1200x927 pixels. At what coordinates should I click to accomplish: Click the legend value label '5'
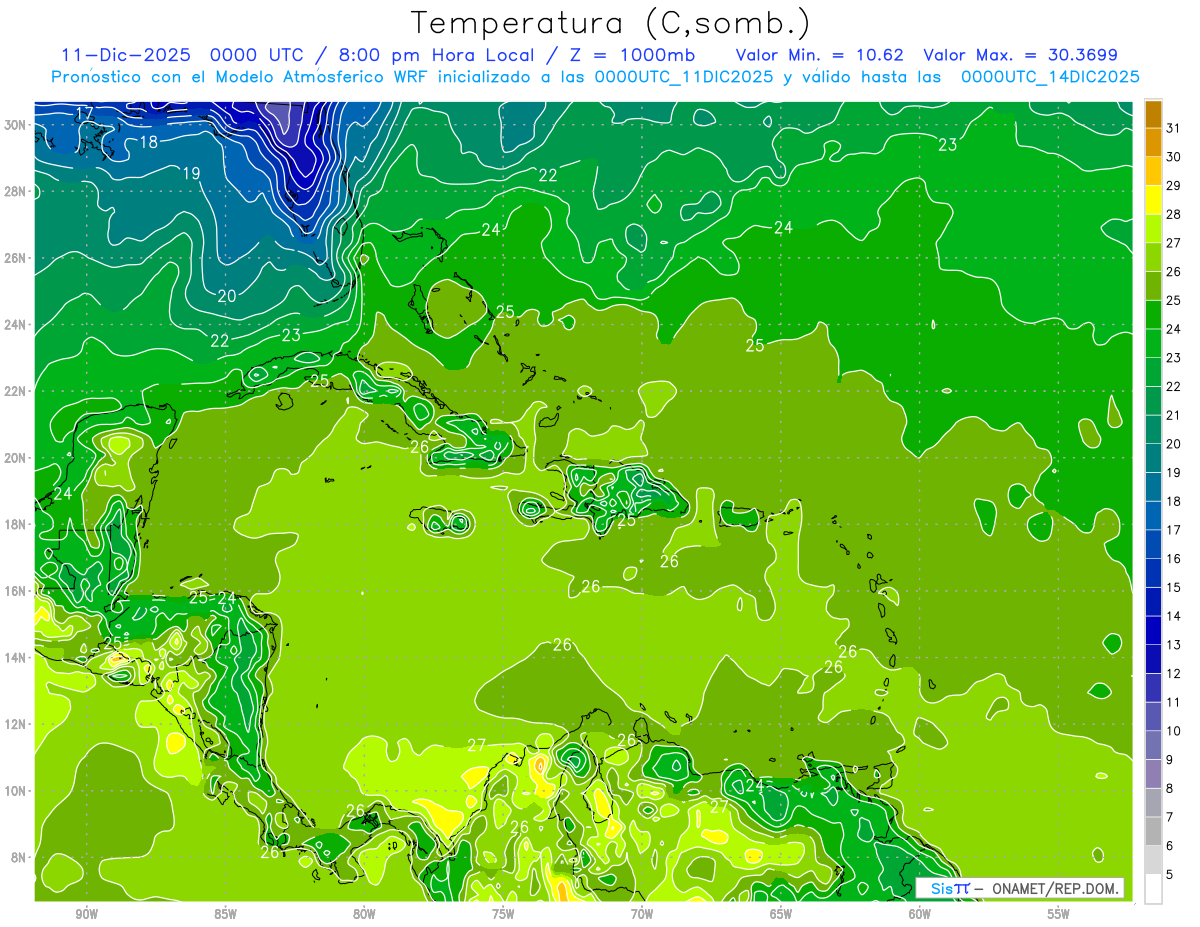pos(1170,876)
